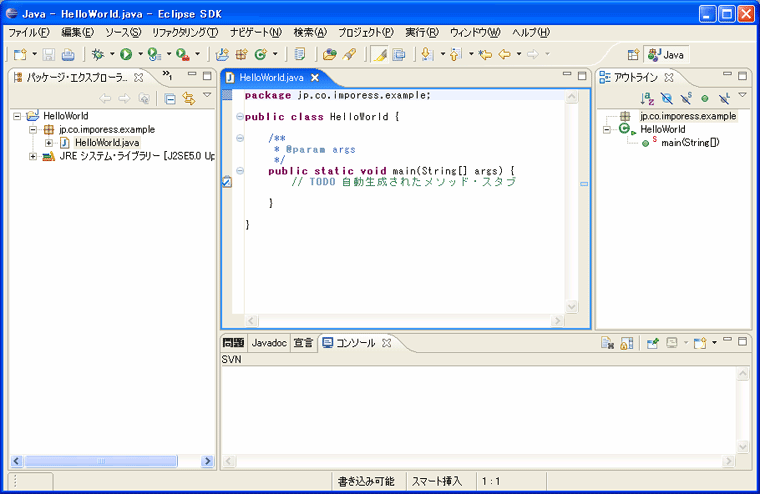Toggle Pin Console button
Viewport: 760px width, 494px height.
point(652,343)
